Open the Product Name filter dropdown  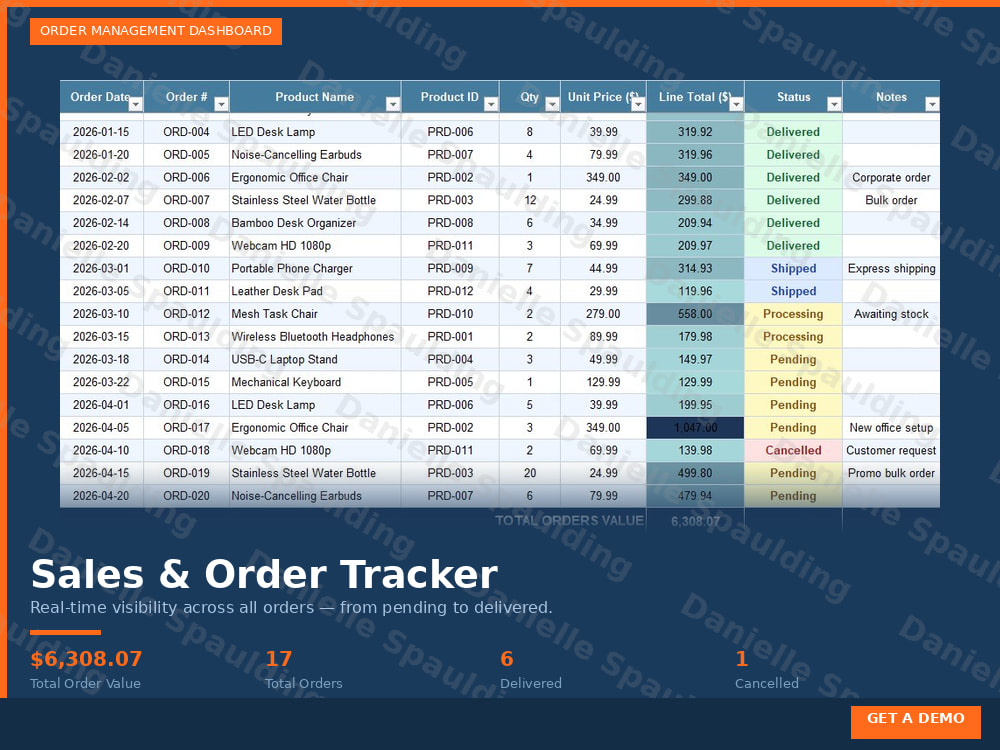393,105
